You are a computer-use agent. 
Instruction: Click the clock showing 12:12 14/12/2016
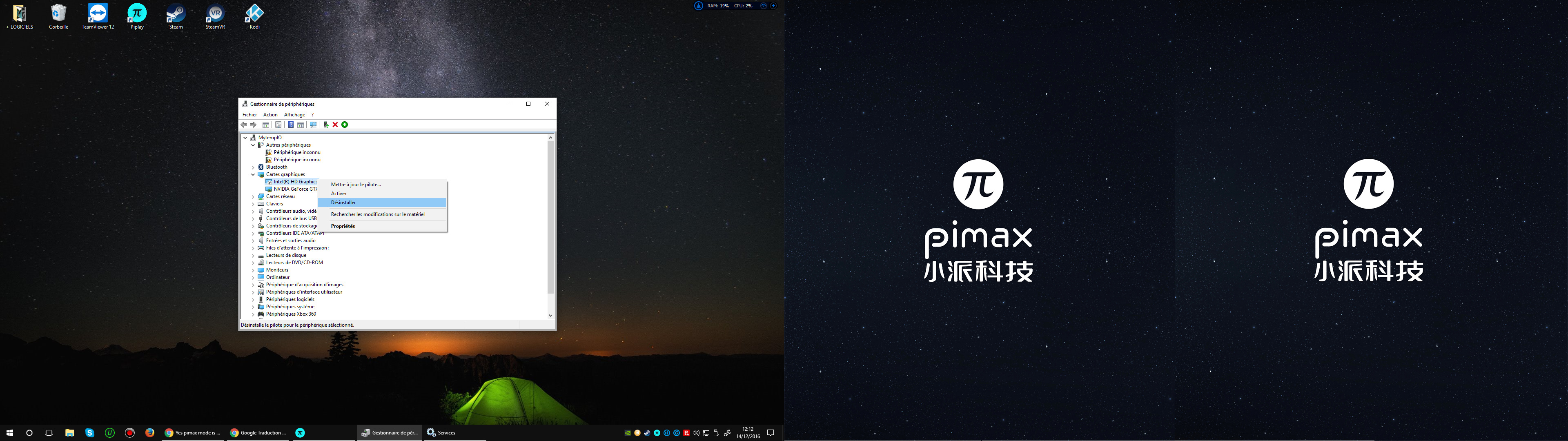click(748, 433)
